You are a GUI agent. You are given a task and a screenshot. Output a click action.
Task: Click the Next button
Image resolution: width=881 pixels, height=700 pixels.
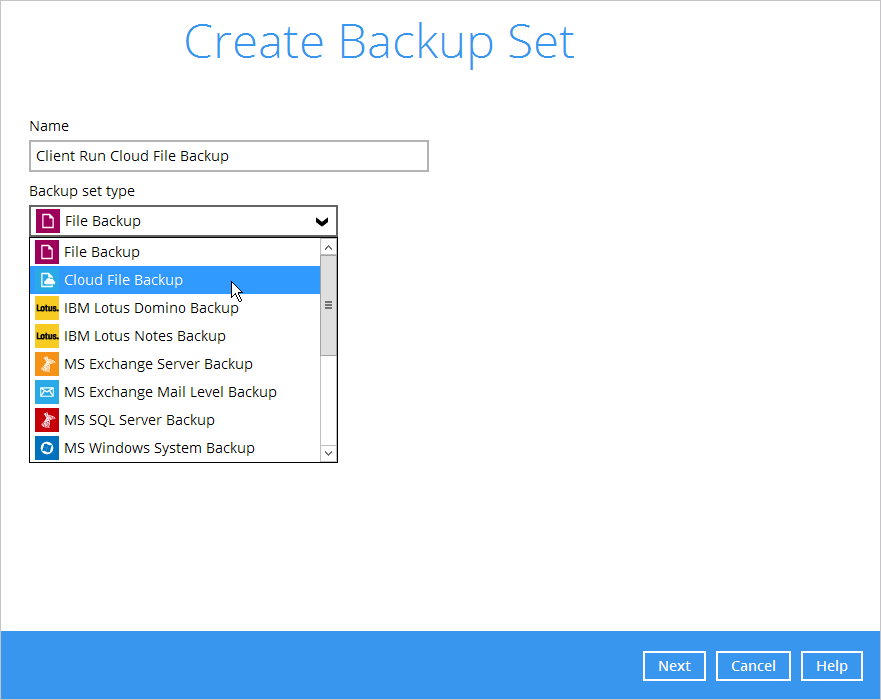click(x=674, y=666)
